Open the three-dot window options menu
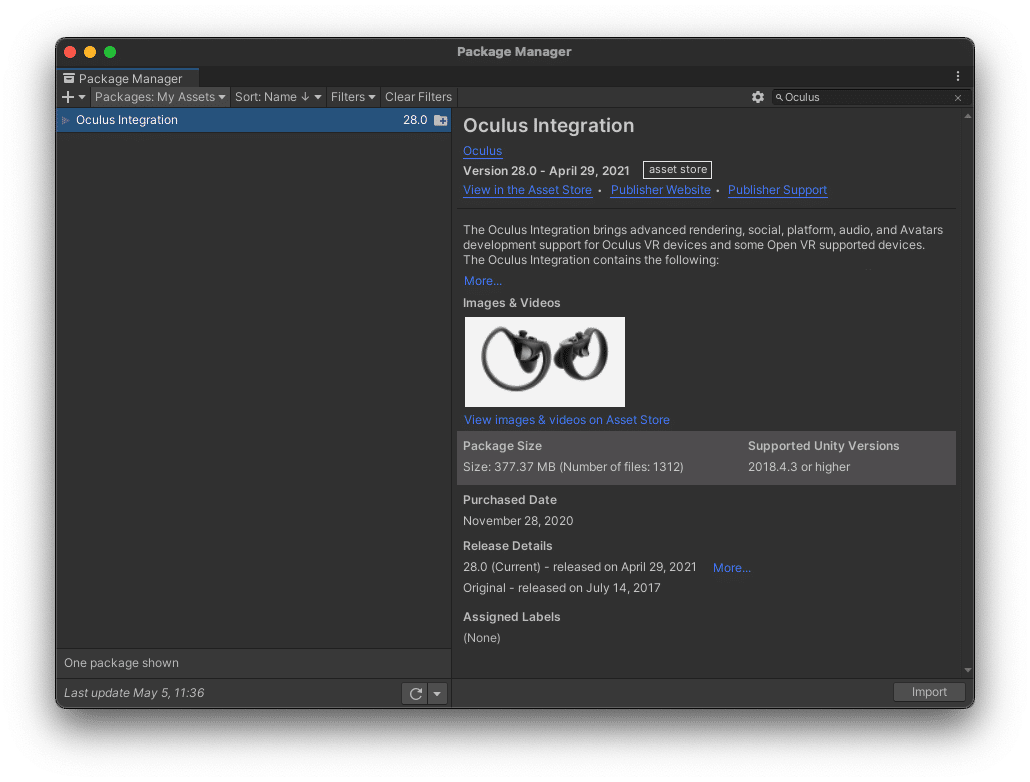1030x782 pixels. 958,77
